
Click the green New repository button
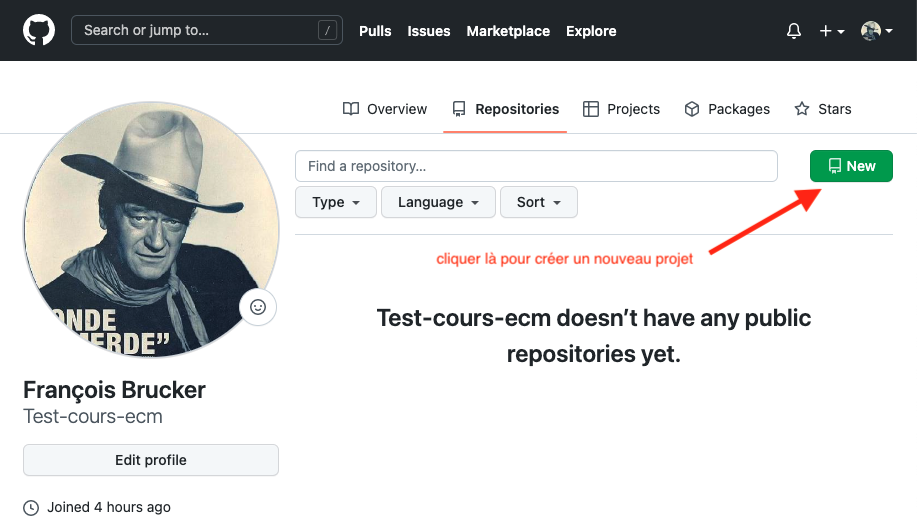click(x=851, y=166)
